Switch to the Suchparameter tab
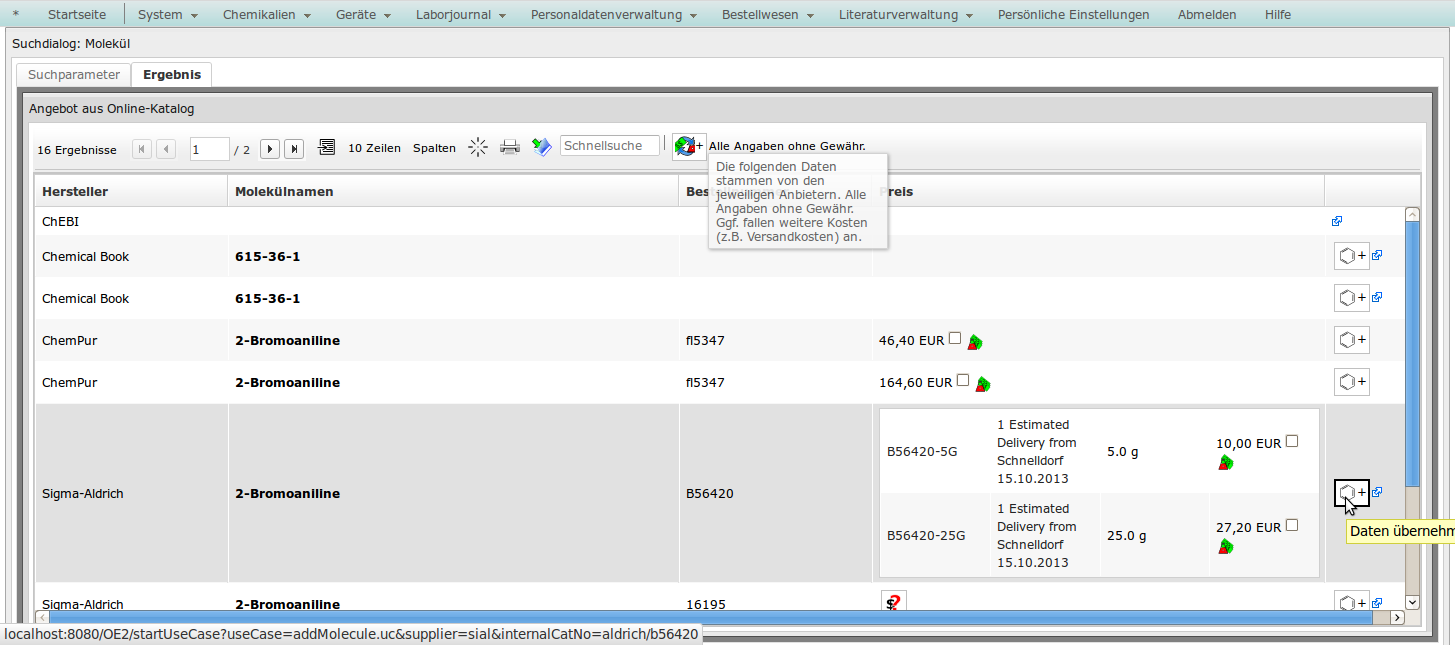Image resolution: width=1455 pixels, height=645 pixels. click(73, 75)
